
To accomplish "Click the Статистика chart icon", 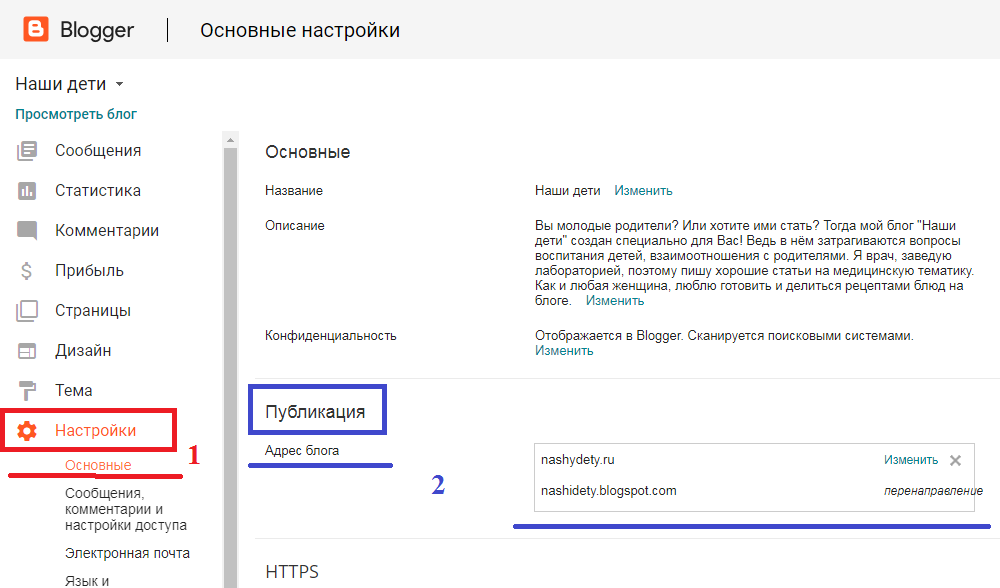I will click(x=27, y=191).
